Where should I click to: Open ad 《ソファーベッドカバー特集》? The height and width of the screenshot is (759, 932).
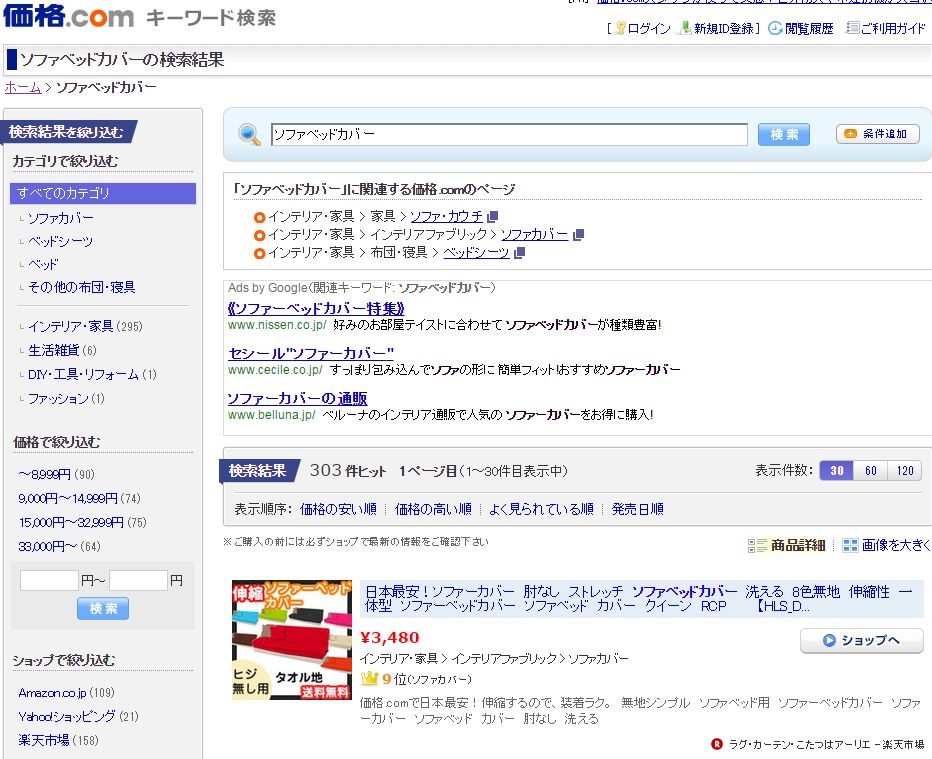[316, 308]
